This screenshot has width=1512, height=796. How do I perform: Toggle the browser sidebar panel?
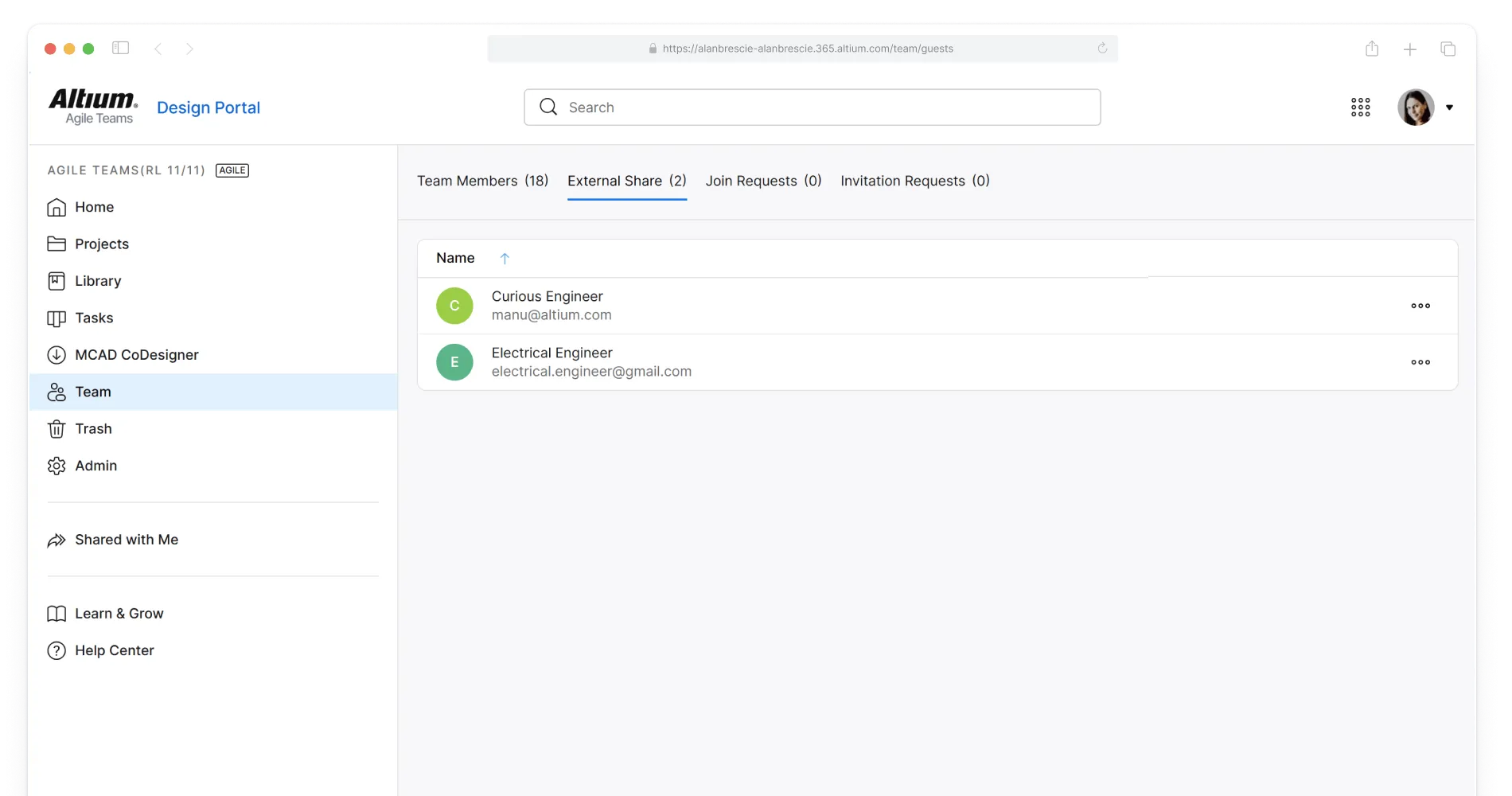click(x=121, y=48)
